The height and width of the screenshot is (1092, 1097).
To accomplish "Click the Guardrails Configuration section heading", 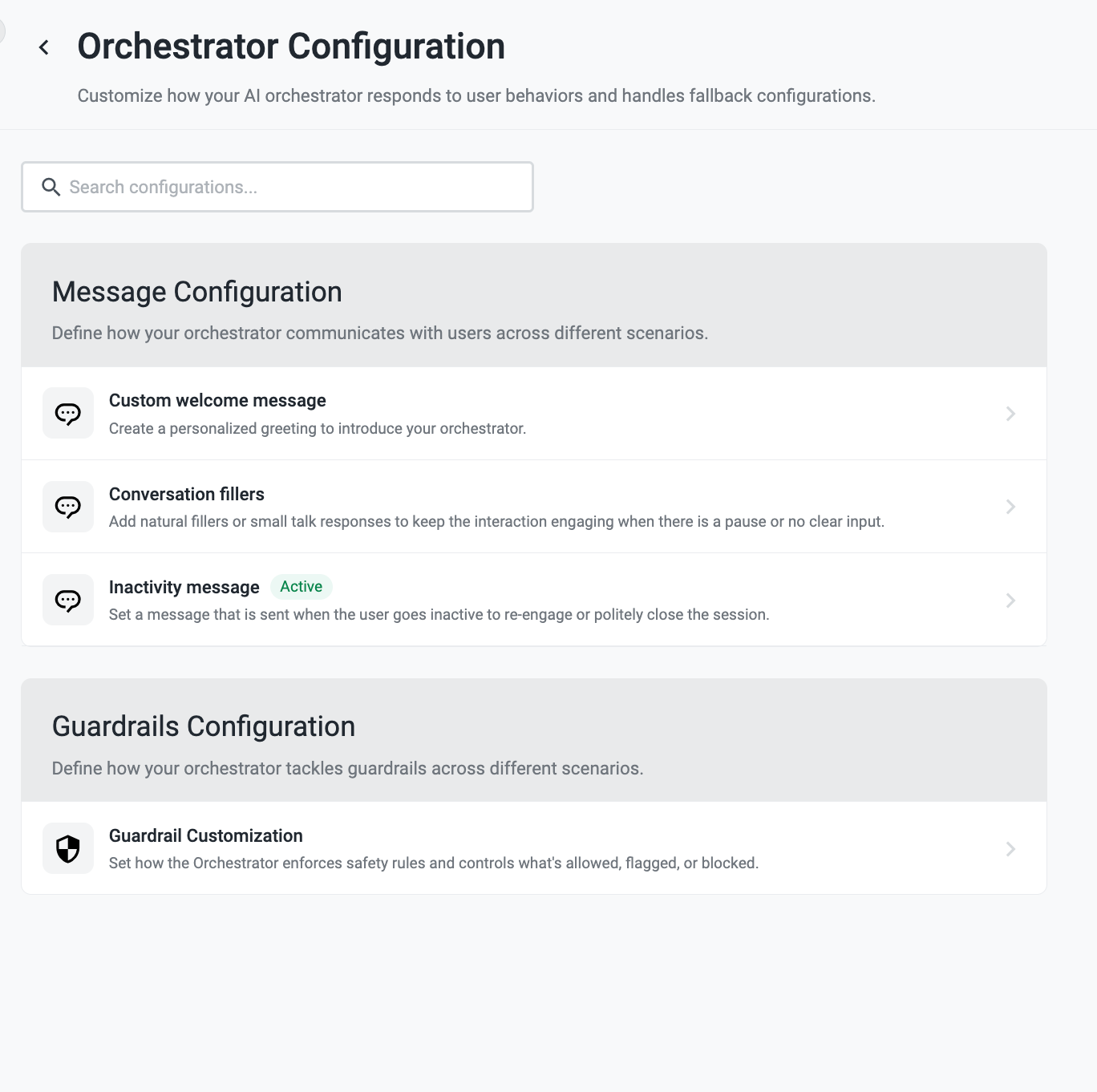I will click(x=204, y=726).
